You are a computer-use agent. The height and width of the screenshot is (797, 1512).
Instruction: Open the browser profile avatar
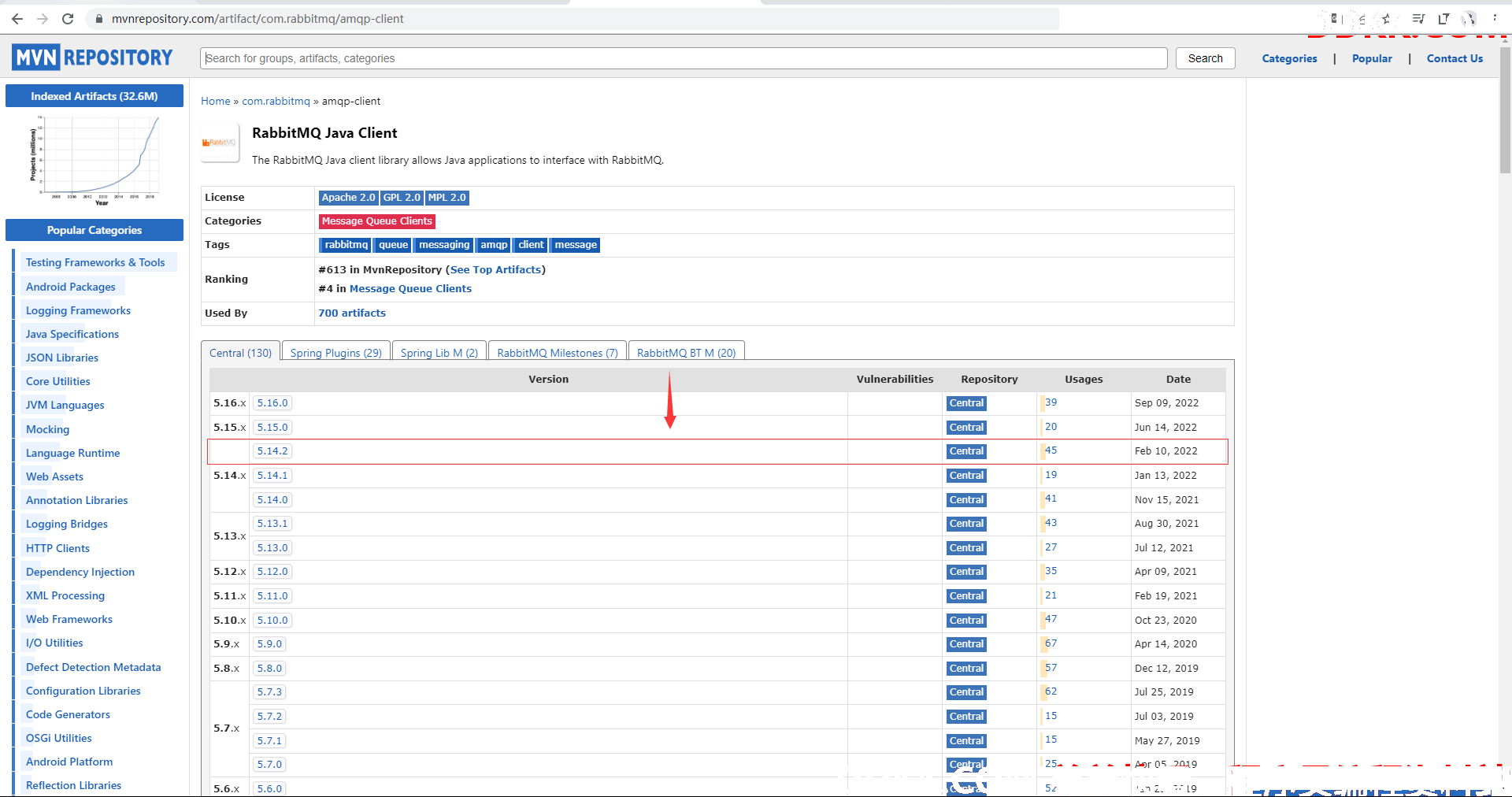point(1469,19)
